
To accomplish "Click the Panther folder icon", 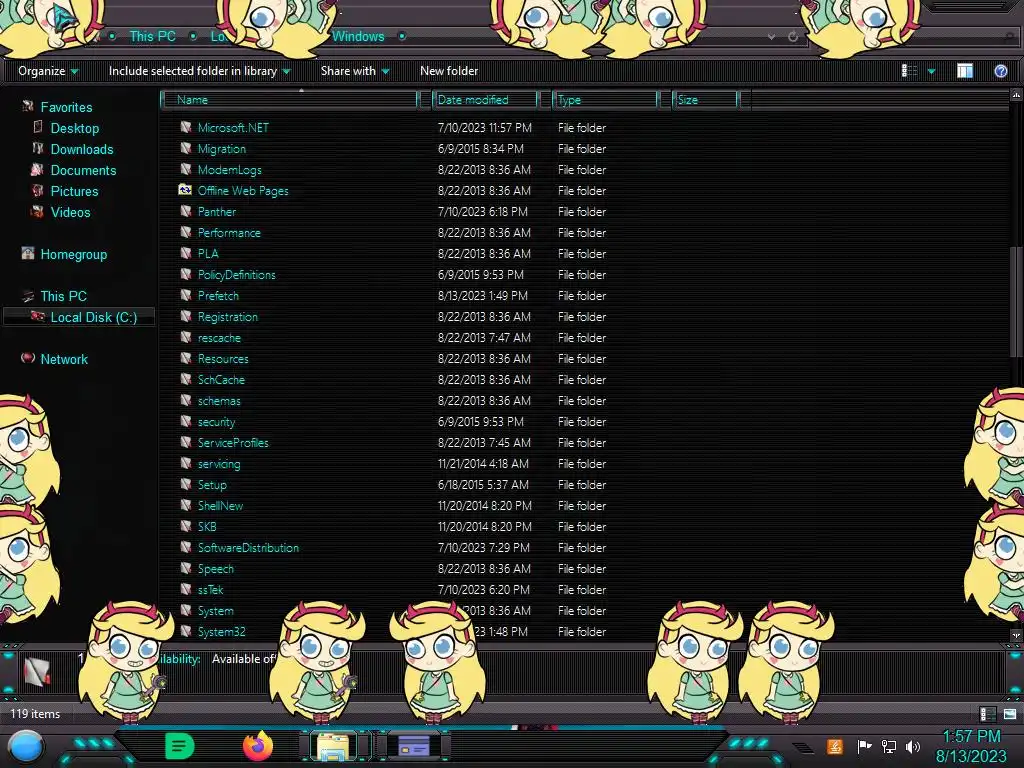I will [186, 211].
